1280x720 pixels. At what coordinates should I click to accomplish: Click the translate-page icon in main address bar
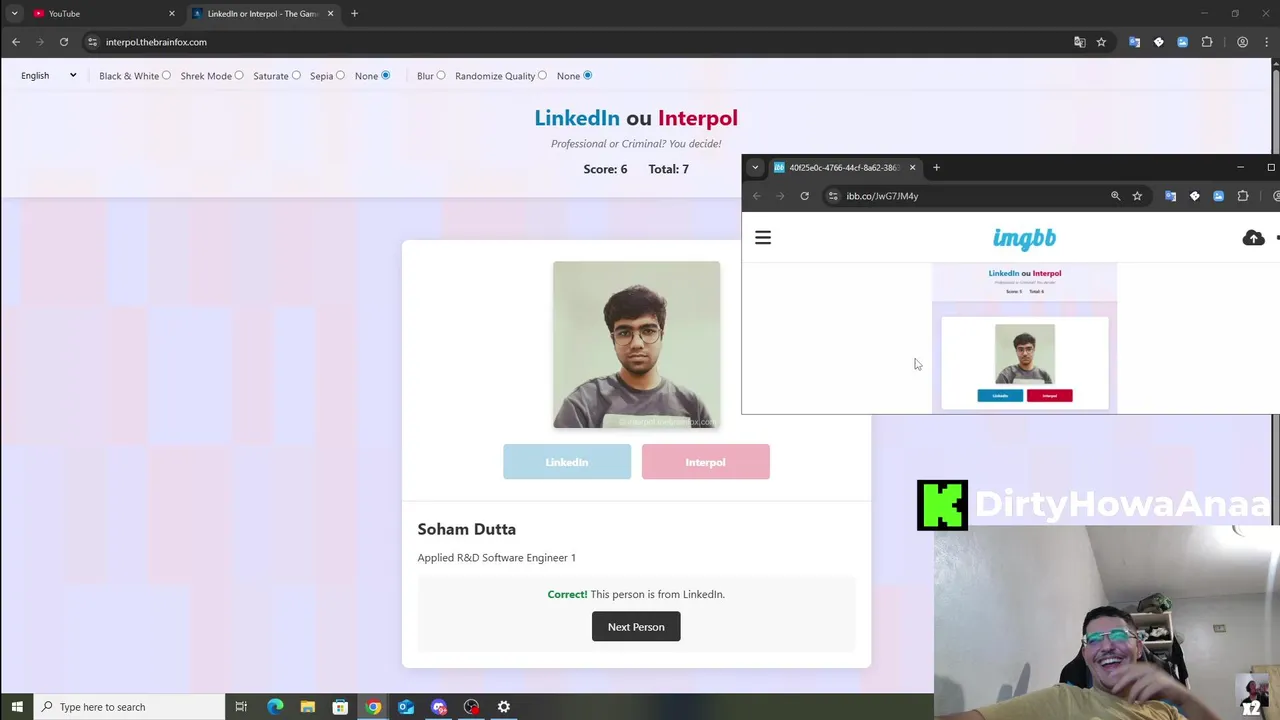1079,42
